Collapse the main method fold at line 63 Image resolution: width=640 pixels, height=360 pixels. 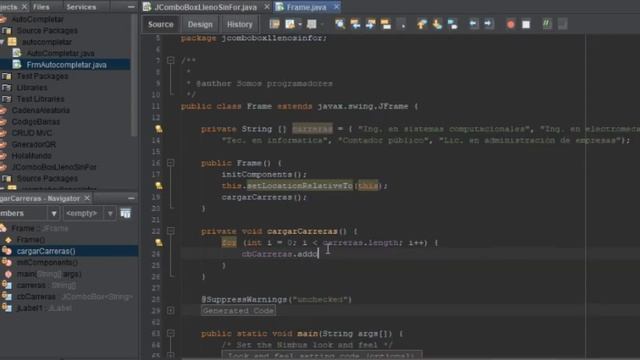(x=171, y=333)
